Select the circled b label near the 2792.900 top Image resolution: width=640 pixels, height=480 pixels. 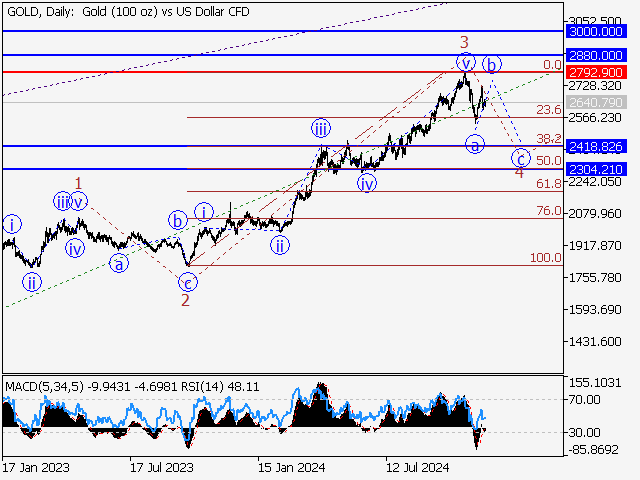click(x=492, y=65)
